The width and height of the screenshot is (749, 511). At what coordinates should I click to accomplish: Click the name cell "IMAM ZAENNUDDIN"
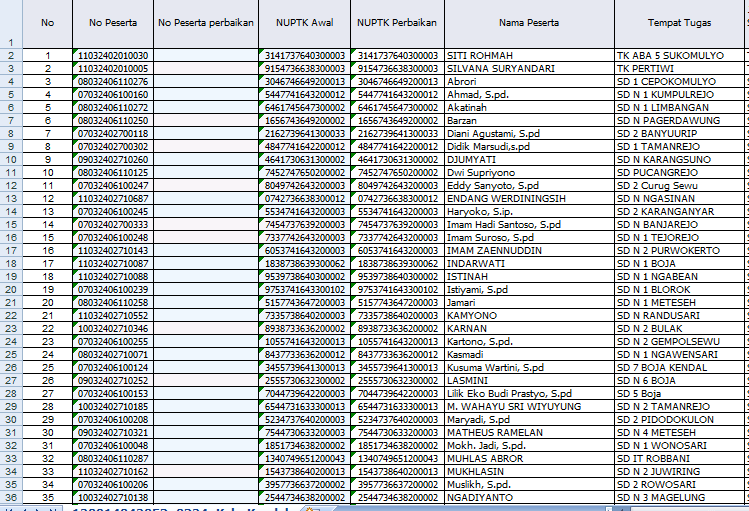(529, 251)
